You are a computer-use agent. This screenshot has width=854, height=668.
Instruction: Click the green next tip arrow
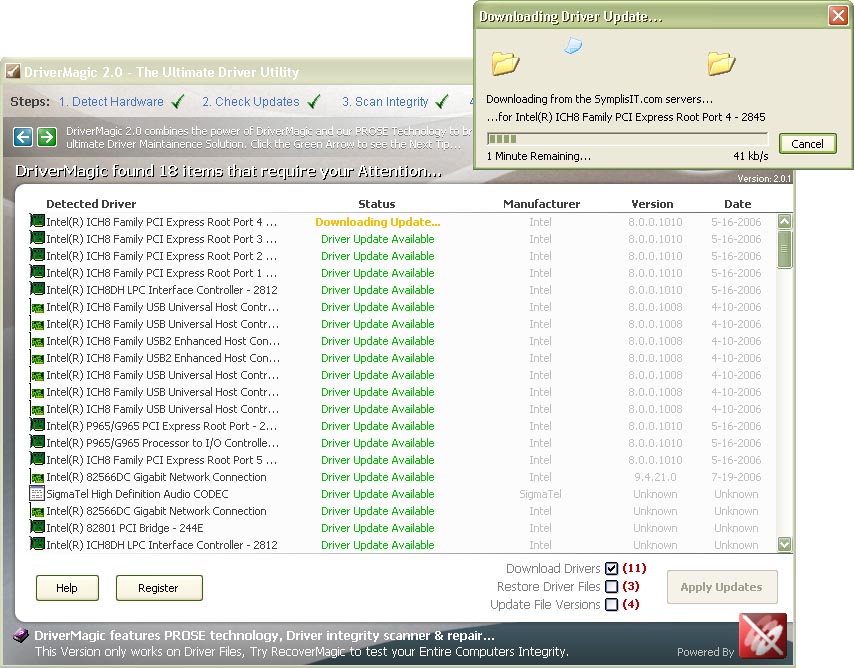point(47,137)
